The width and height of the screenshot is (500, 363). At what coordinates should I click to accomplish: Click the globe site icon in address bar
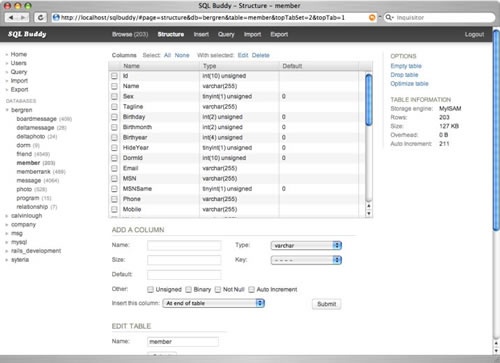[x=56, y=17]
